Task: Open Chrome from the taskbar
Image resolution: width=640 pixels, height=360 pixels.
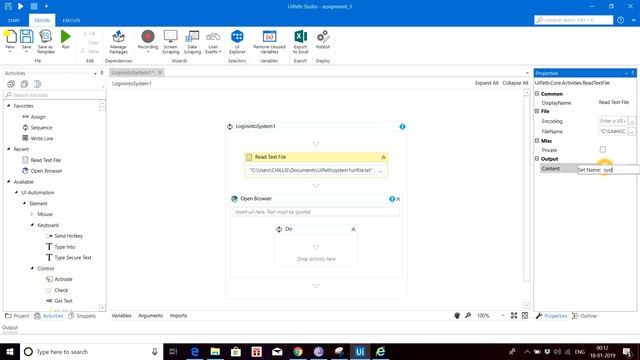Action: click(298, 351)
